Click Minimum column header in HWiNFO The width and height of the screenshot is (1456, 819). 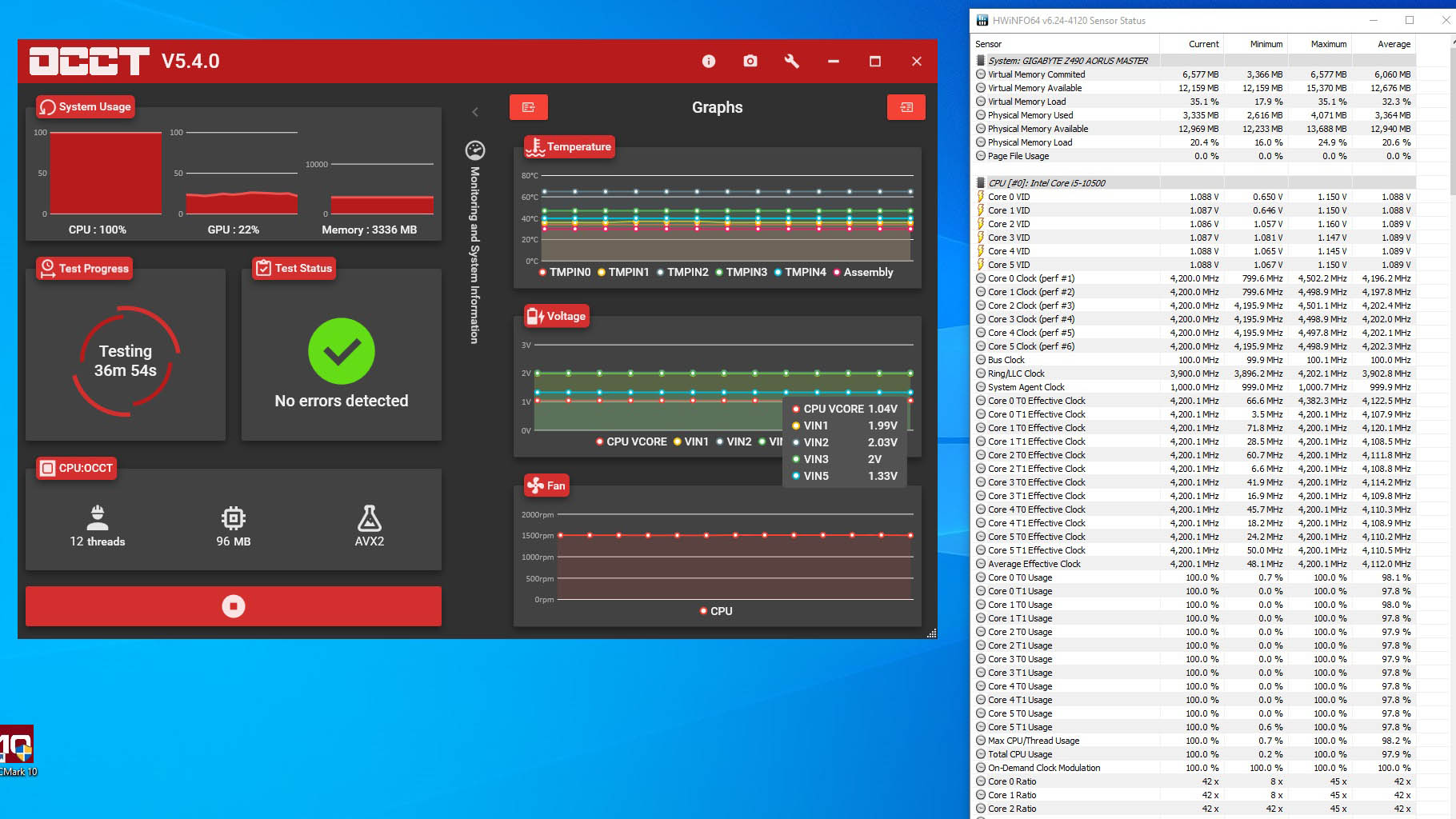pyautogui.click(x=1255, y=44)
